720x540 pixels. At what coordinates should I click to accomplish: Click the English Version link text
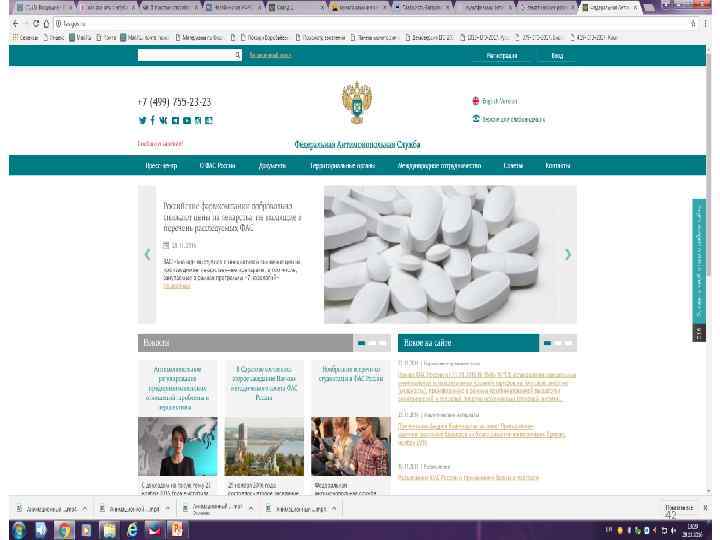pyautogui.click(x=500, y=101)
